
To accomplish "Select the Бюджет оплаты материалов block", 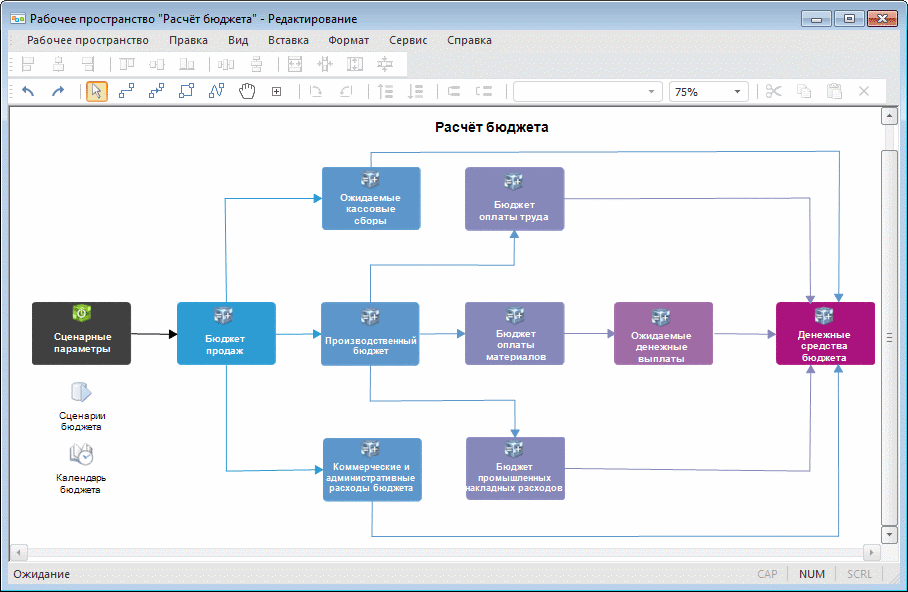I will (515, 334).
